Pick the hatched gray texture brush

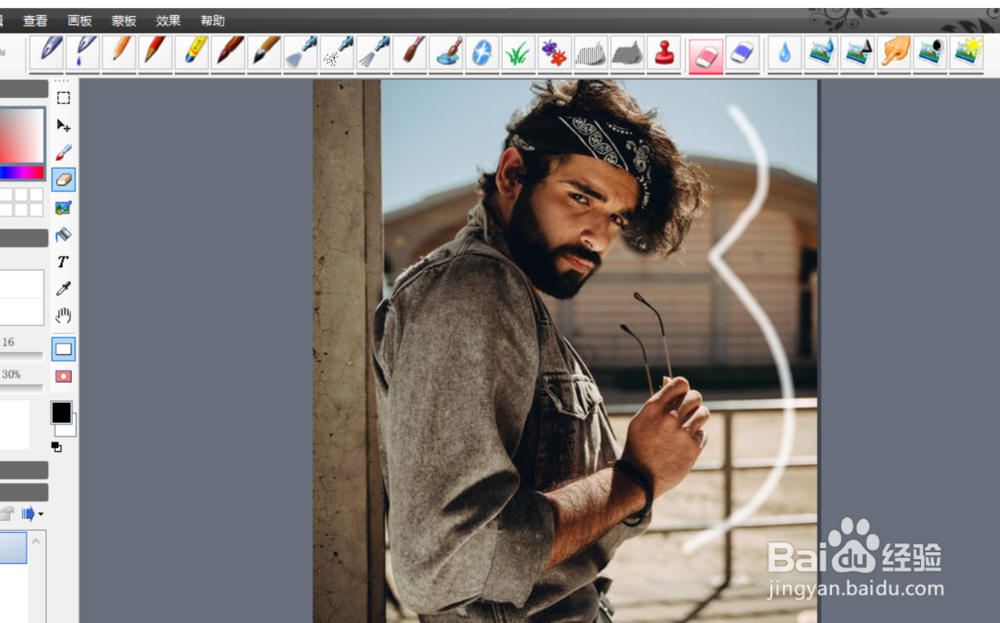coord(591,54)
